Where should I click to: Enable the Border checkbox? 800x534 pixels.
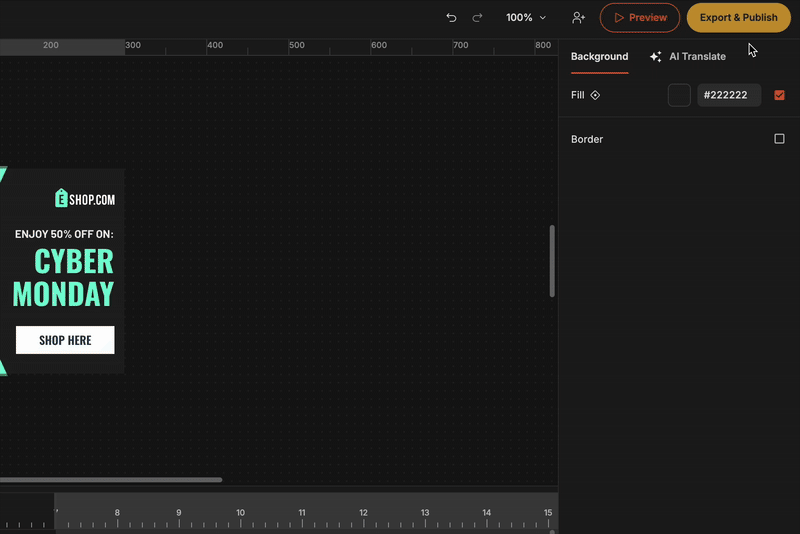[779, 139]
